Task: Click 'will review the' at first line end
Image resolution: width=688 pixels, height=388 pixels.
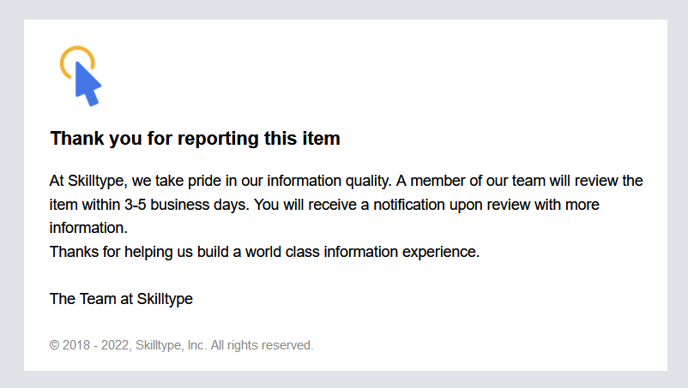Action: 597,181
